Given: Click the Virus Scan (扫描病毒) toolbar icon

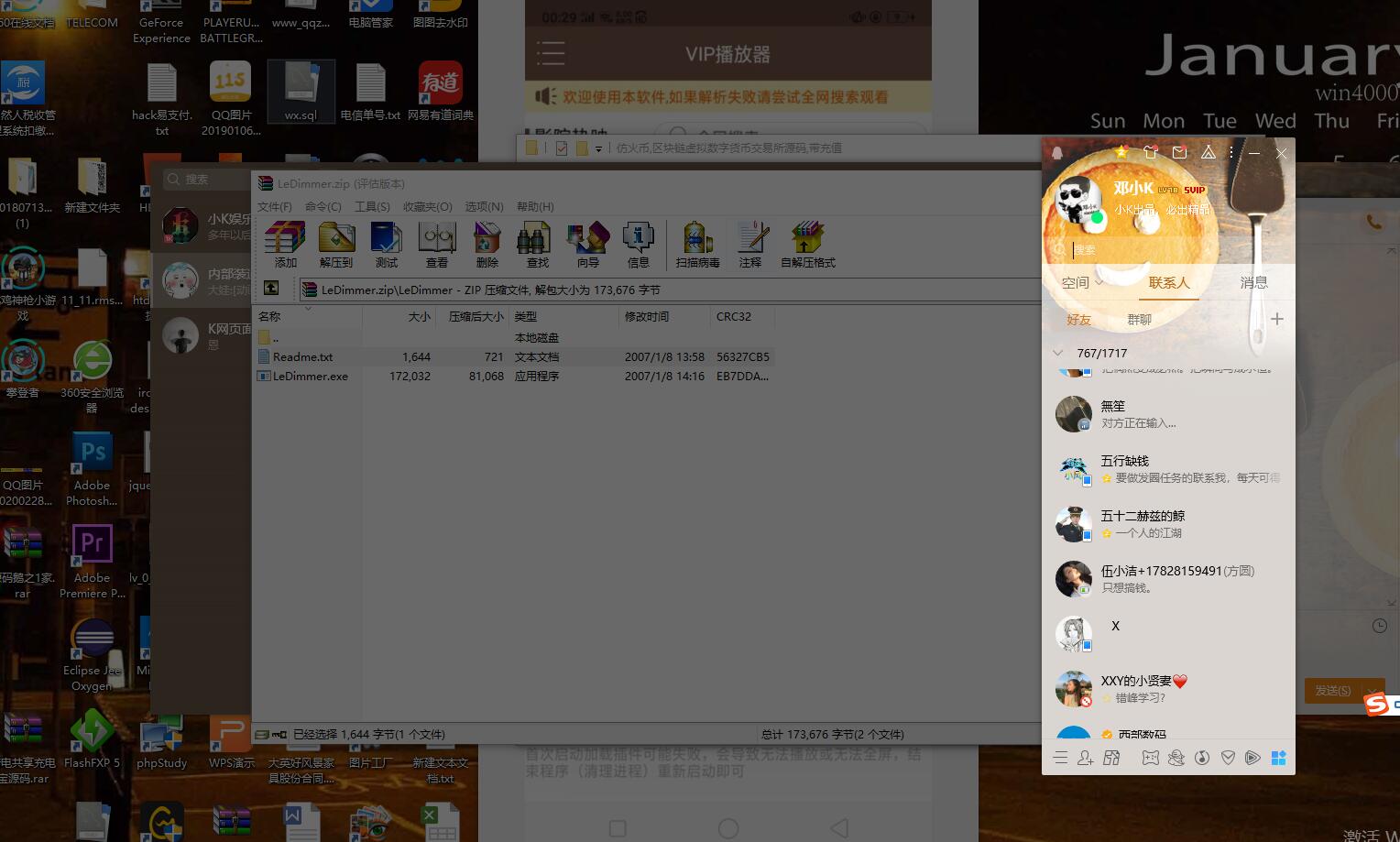Looking at the screenshot, I should 696,243.
